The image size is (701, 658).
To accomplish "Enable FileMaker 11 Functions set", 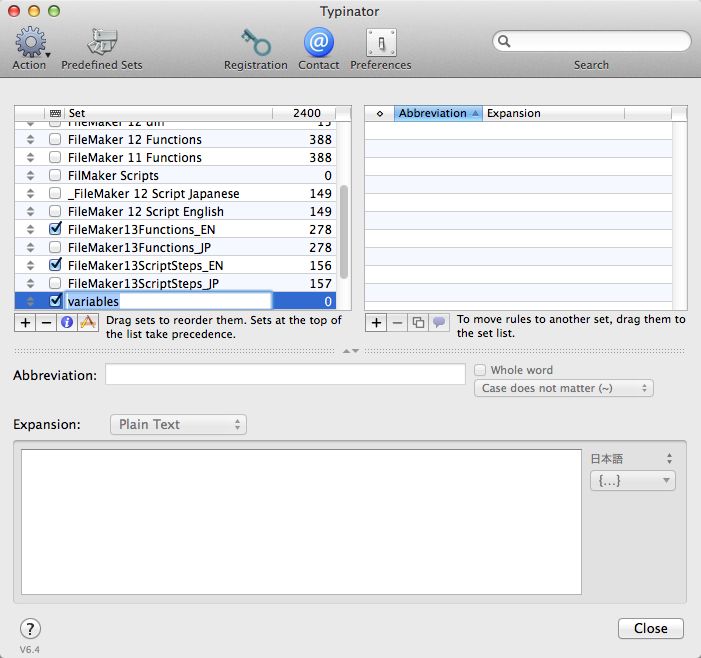I will (x=55, y=157).
